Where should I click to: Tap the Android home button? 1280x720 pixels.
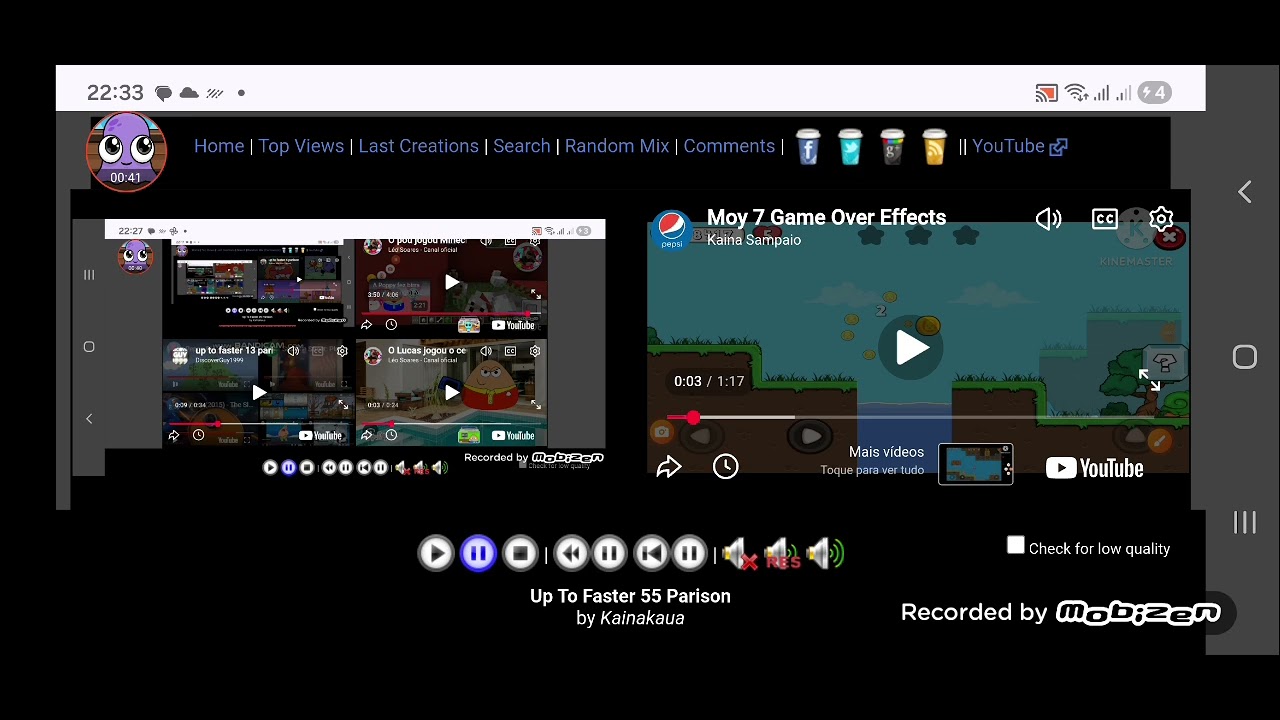(x=1244, y=357)
